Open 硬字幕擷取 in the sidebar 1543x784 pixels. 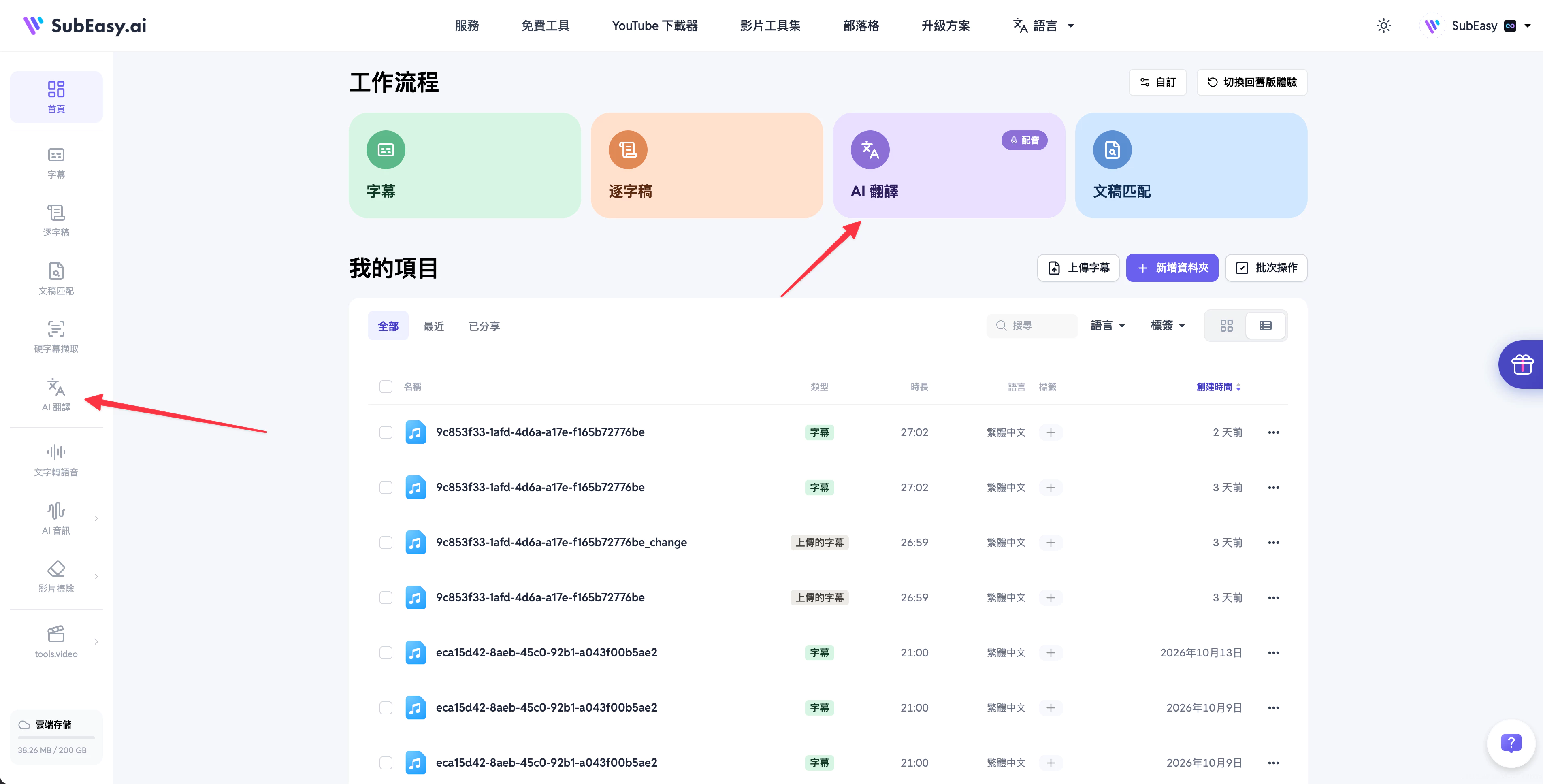click(x=56, y=337)
